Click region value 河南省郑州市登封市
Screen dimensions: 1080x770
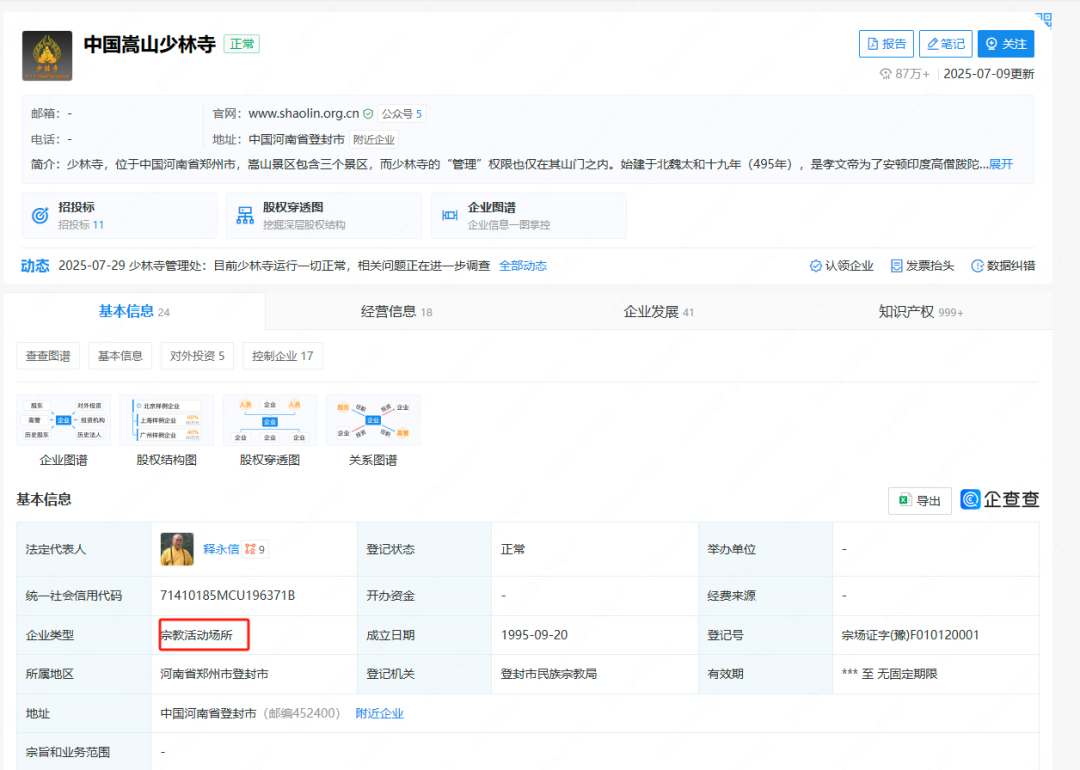coord(214,674)
